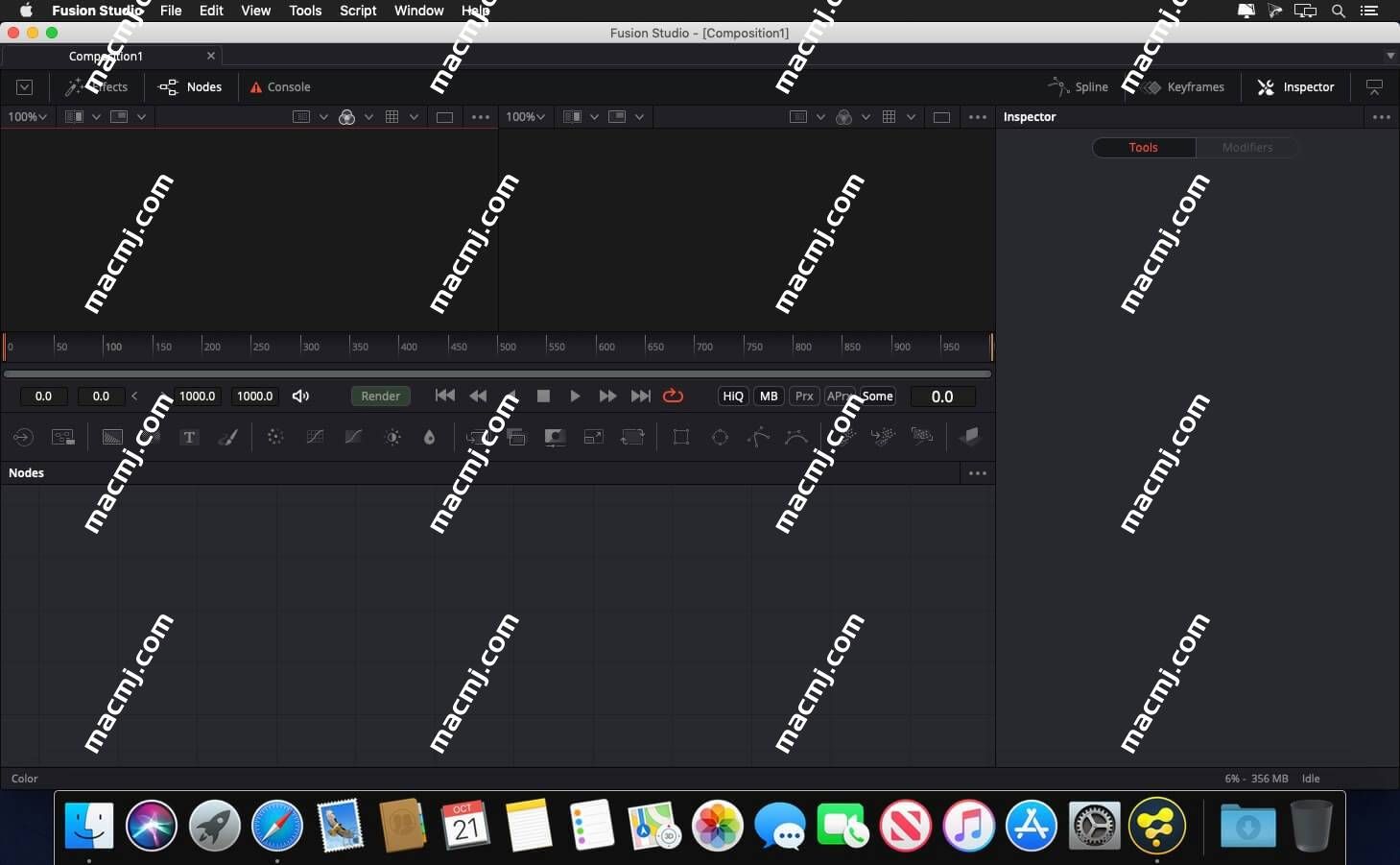
Task: Expand right viewer guides grid chevron
Action: (x=911, y=117)
